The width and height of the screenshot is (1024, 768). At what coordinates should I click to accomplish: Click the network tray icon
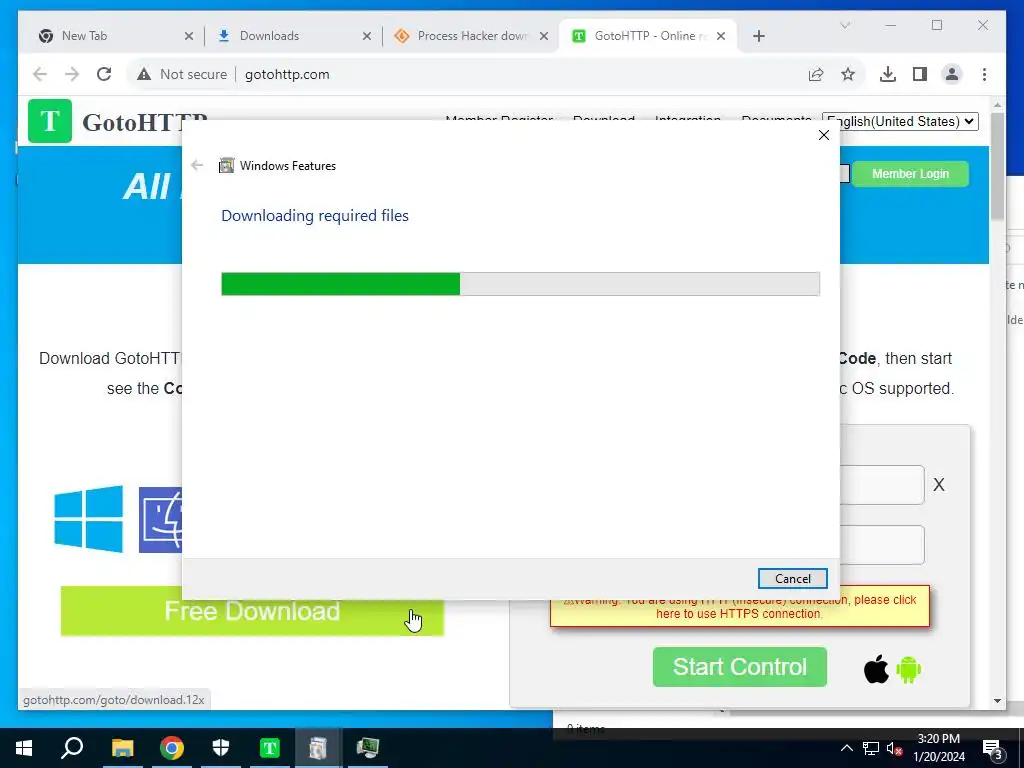coord(871,748)
